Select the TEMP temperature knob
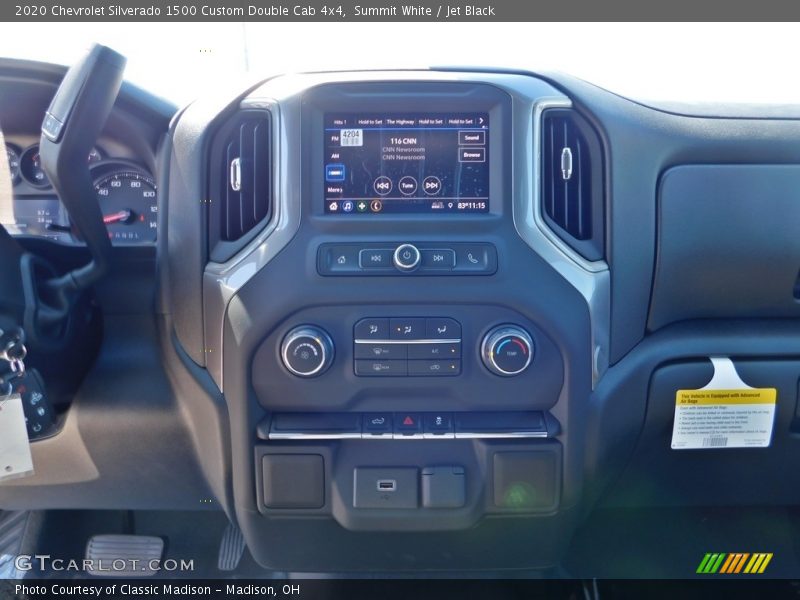Image resolution: width=800 pixels, height=600 pixels. (508, 350)
